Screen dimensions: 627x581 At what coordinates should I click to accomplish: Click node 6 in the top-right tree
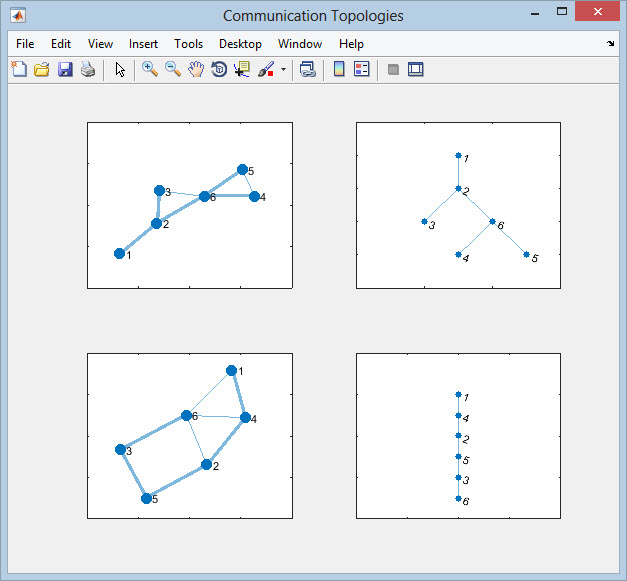[492, 222]
